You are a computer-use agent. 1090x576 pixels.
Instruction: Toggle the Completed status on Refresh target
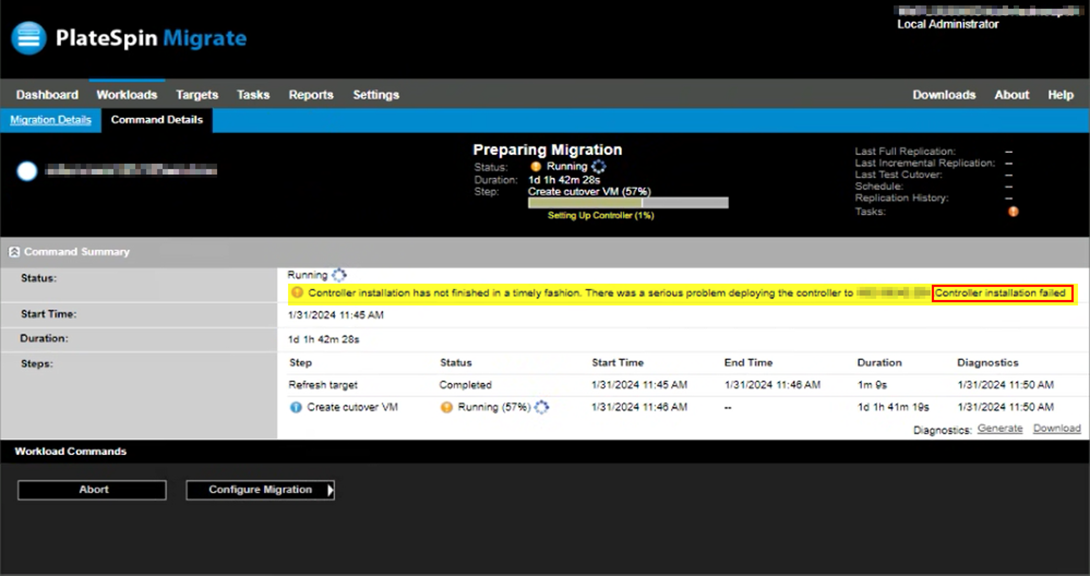[x=464, y=388]
